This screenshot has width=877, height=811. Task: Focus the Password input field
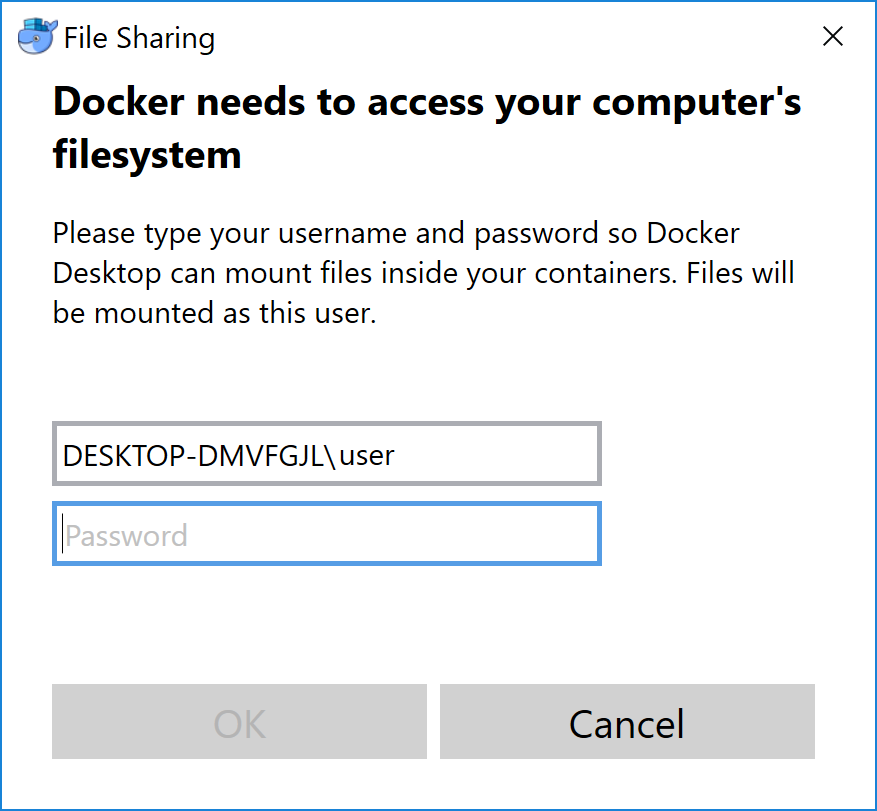(326, 535)
